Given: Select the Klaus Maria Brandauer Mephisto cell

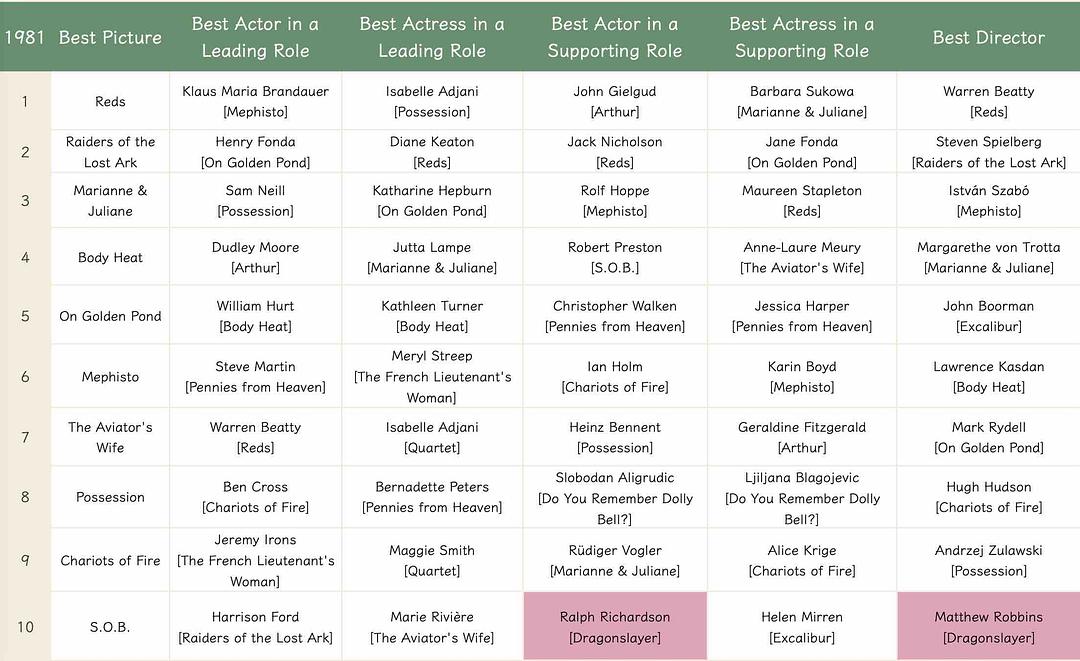Looking at the screenshot, I should pyautogui.click(x=255, y=101).
